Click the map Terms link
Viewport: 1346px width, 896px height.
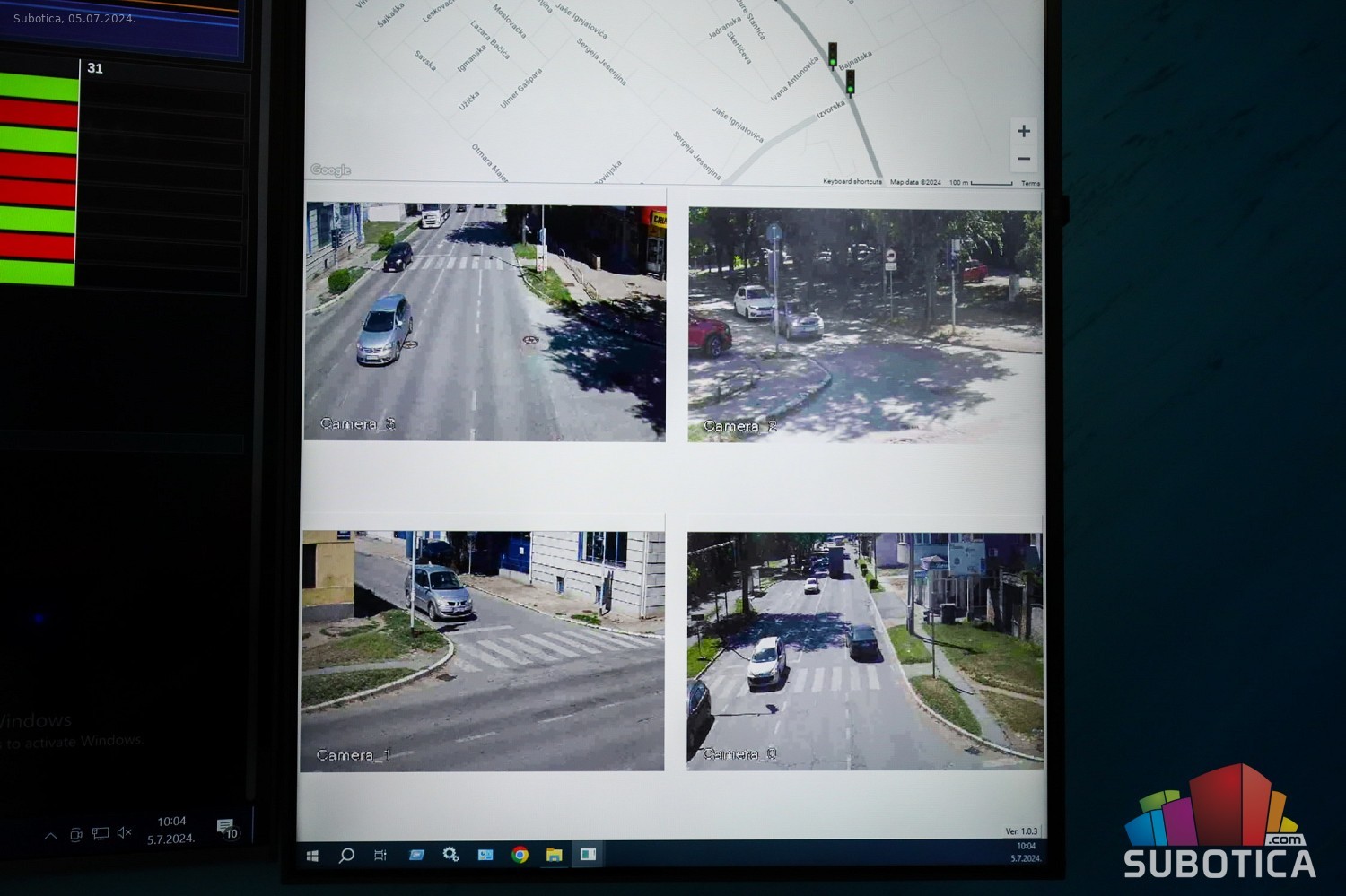[1030, 183]
